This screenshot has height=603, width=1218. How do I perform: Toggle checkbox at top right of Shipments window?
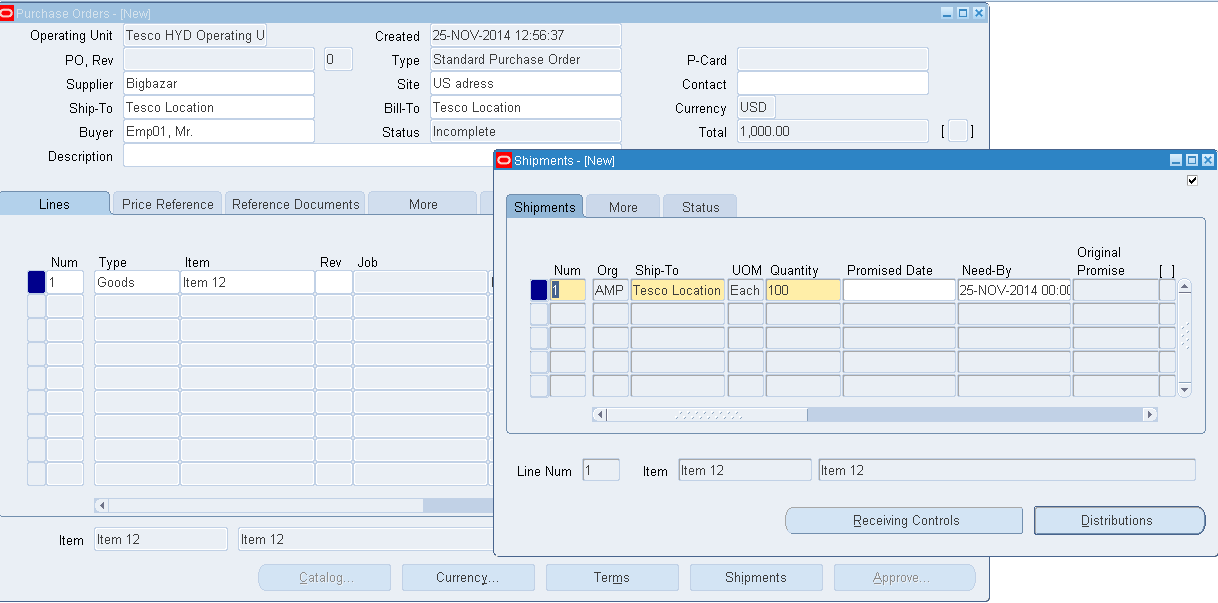pos(1192,180)
